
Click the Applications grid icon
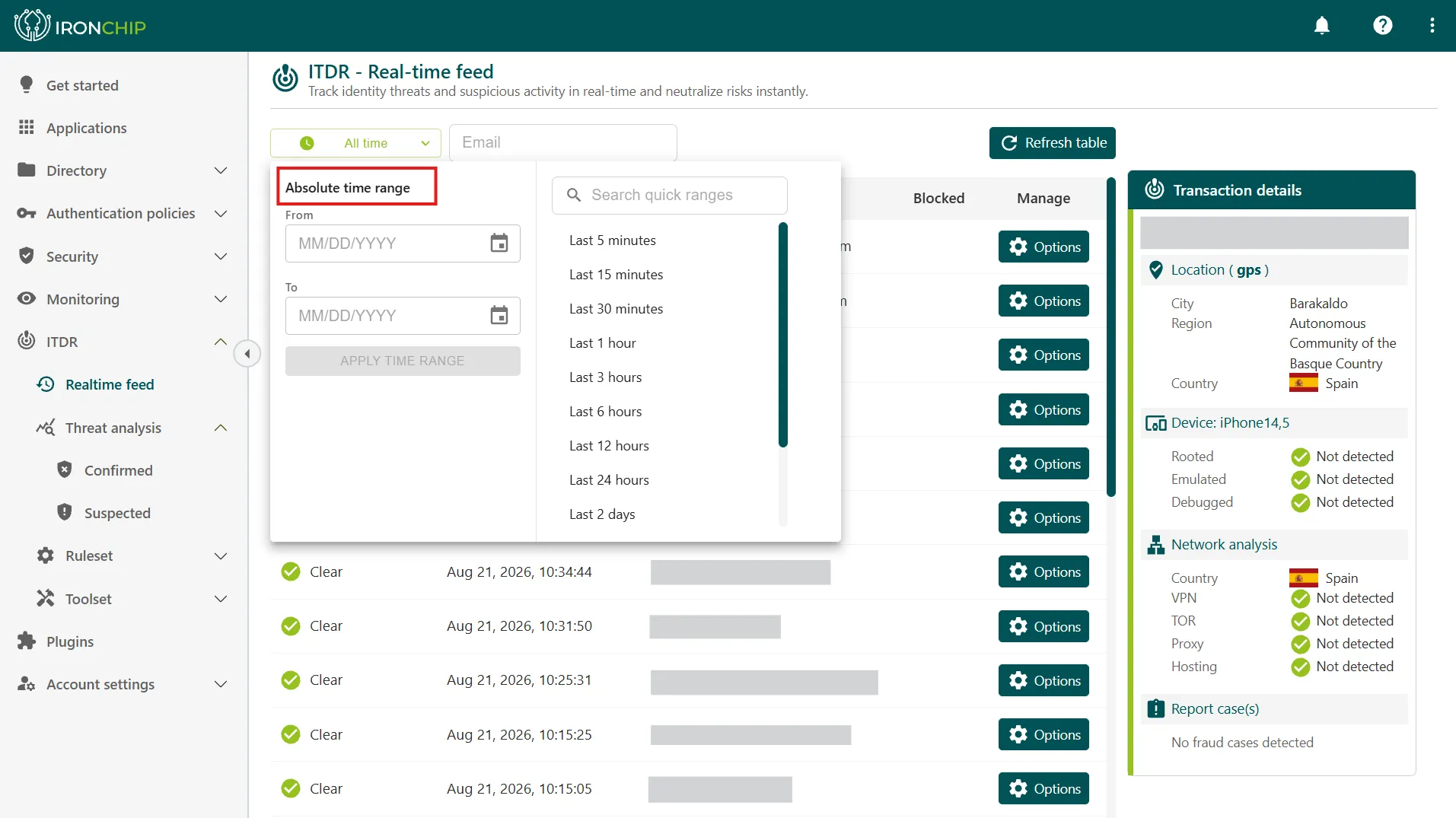pyautogui.click(x=27, y=127)
